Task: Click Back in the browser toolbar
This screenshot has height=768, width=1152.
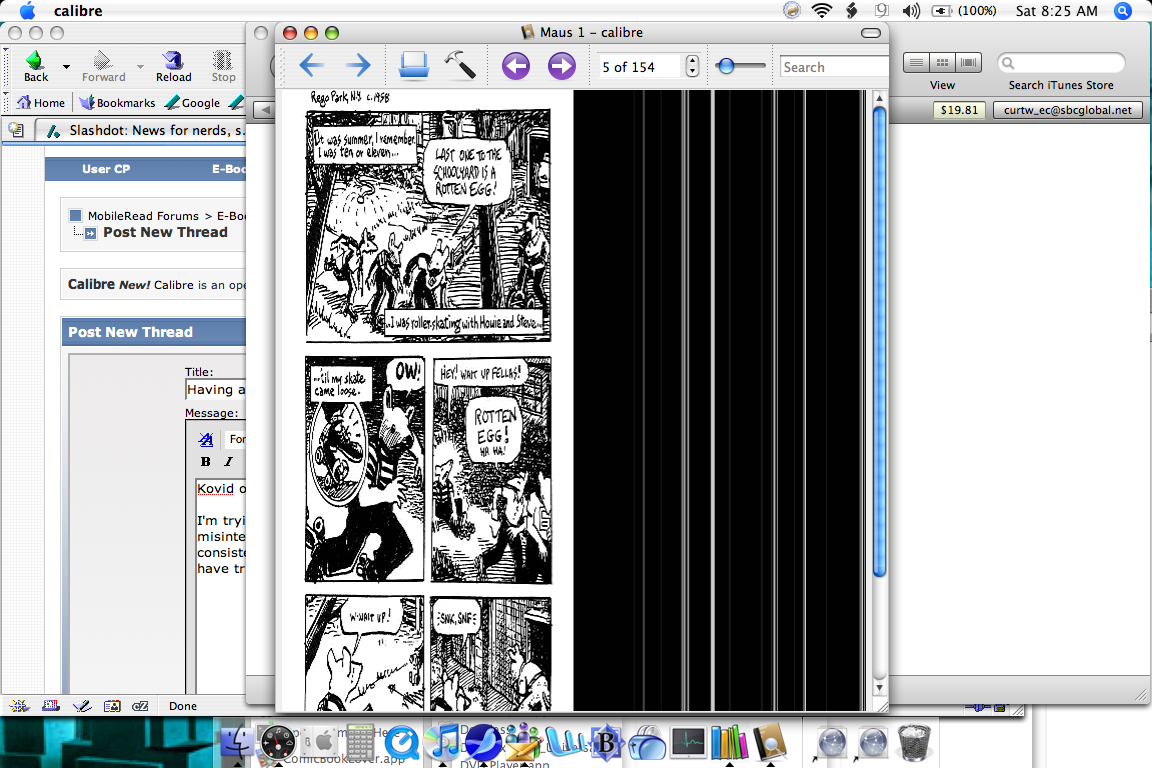Action: (x=35, y=66)
